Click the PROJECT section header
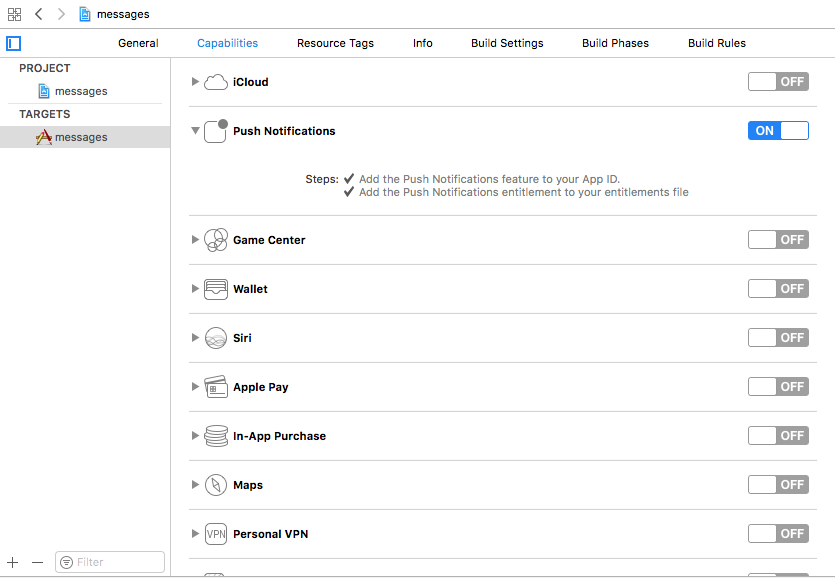Viewport: 835px width, 578px height. (45, 68)
